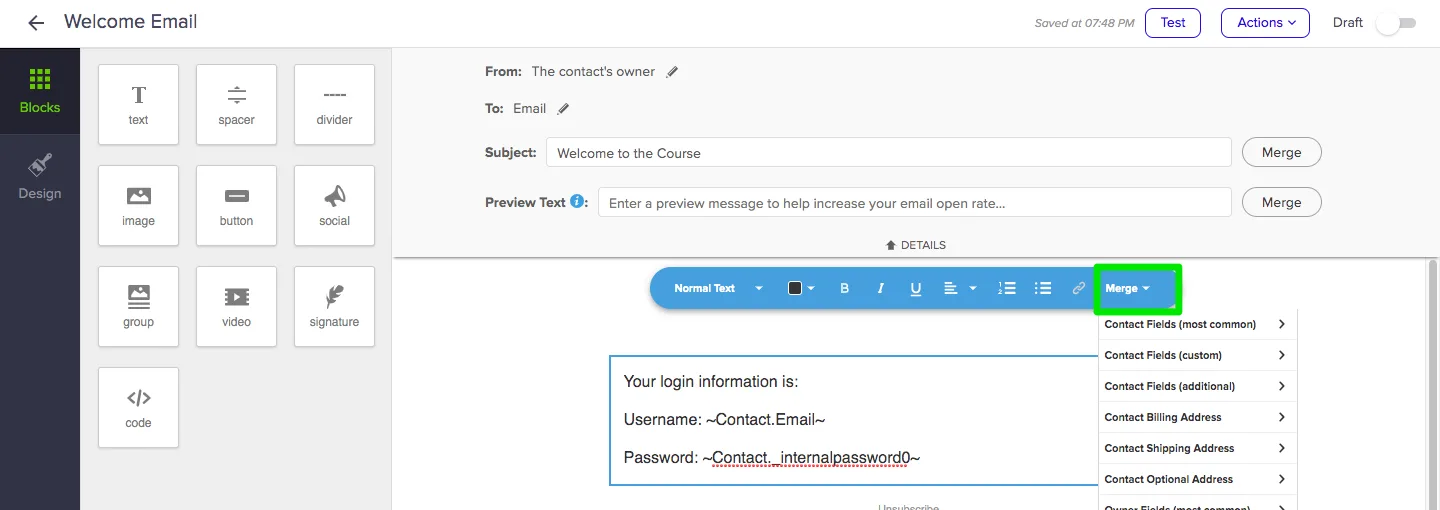Insert a hyperlink in the toolbar
This screenshot has height=510, width=1440.
click(1078, 288)
